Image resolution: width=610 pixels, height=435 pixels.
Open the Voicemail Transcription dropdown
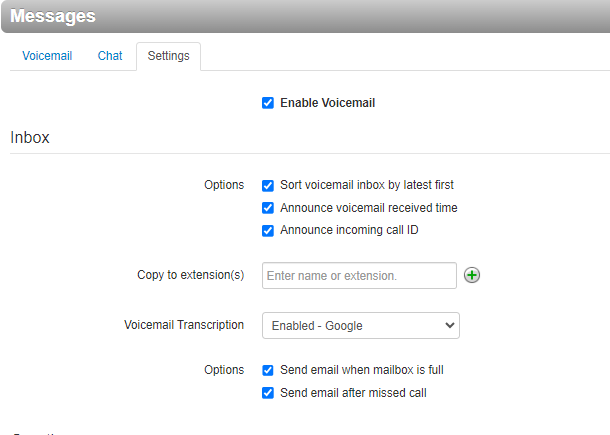(x=360, y=325)
